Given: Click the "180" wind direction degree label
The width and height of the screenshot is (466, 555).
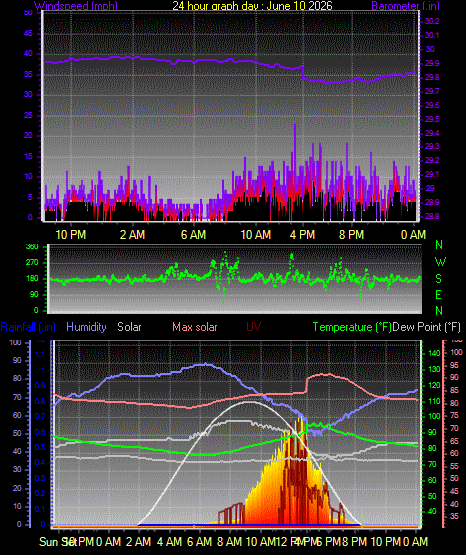Looking at the screenshot, I should [32, 279].
